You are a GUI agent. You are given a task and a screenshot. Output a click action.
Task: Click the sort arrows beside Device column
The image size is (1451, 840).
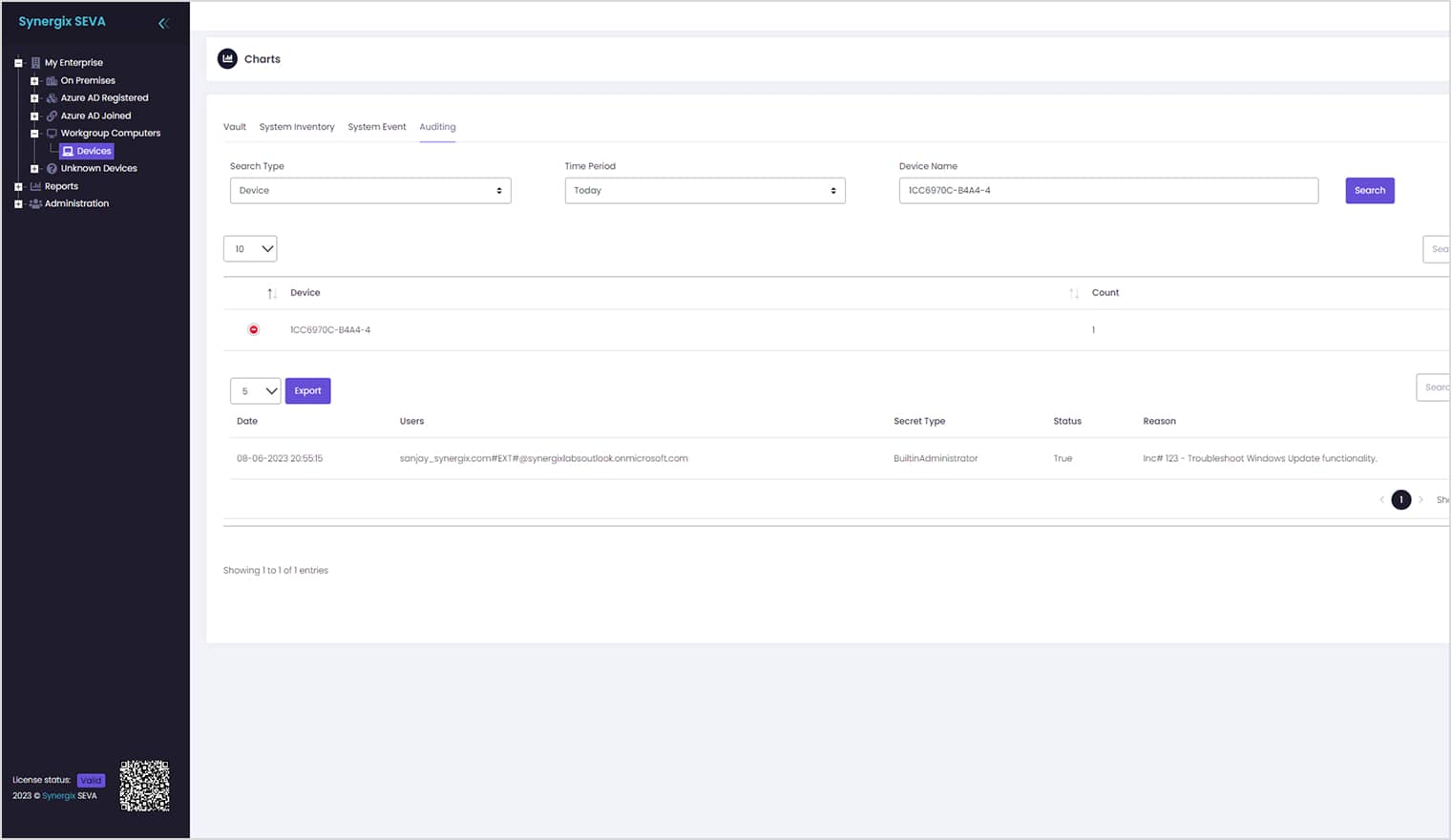(x=272, y=294)
